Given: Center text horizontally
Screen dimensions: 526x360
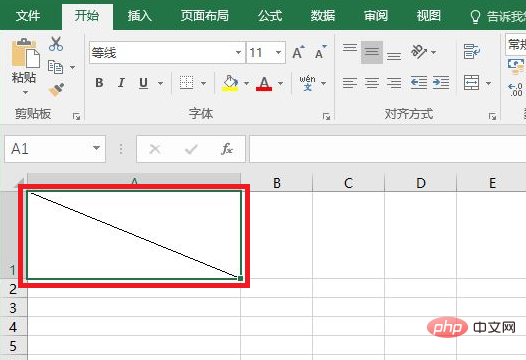Looking at the screenshot, I should click(x=372, y=83).
